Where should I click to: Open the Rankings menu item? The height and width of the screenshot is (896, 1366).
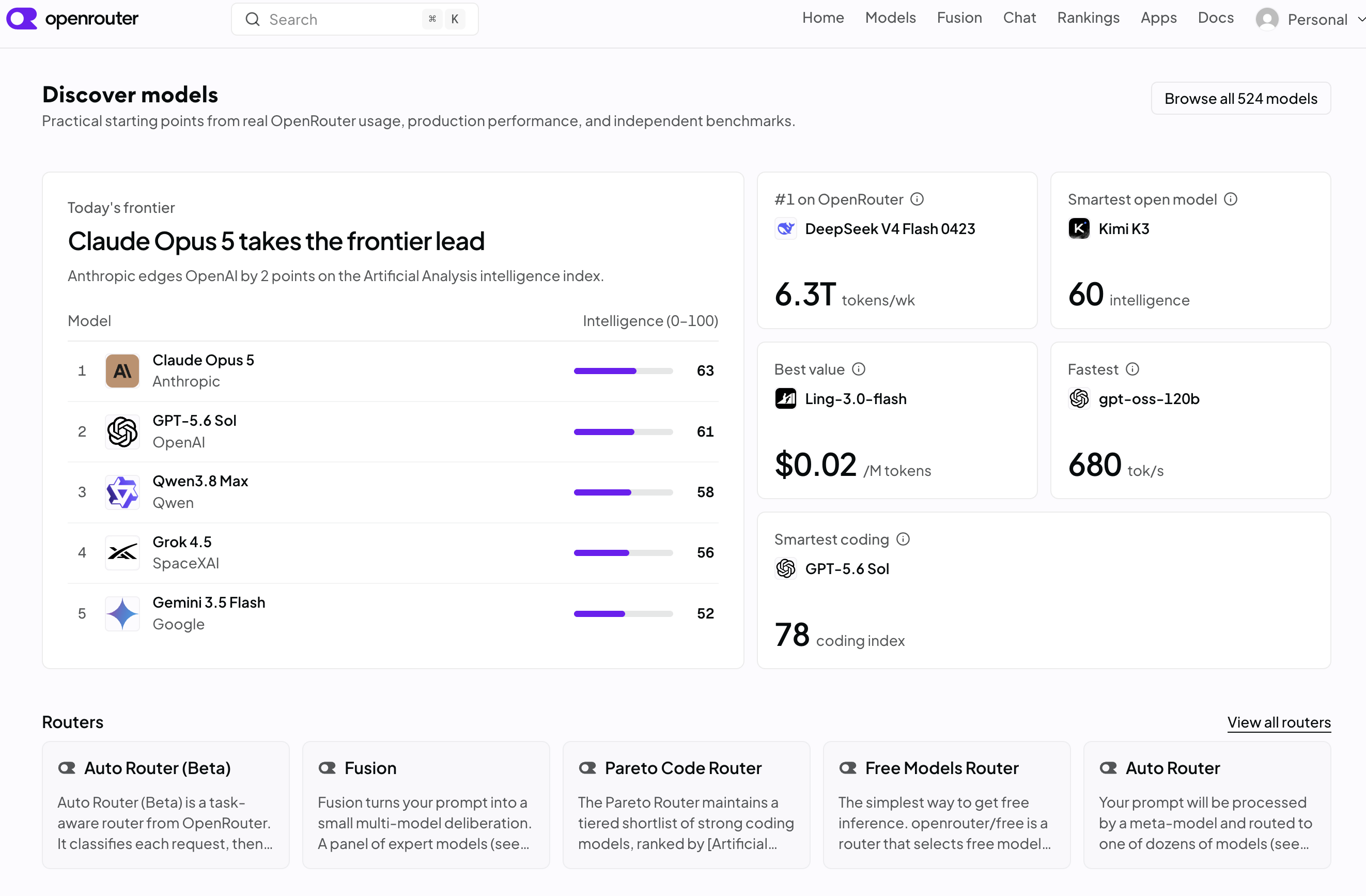(x=1088, y=18)
